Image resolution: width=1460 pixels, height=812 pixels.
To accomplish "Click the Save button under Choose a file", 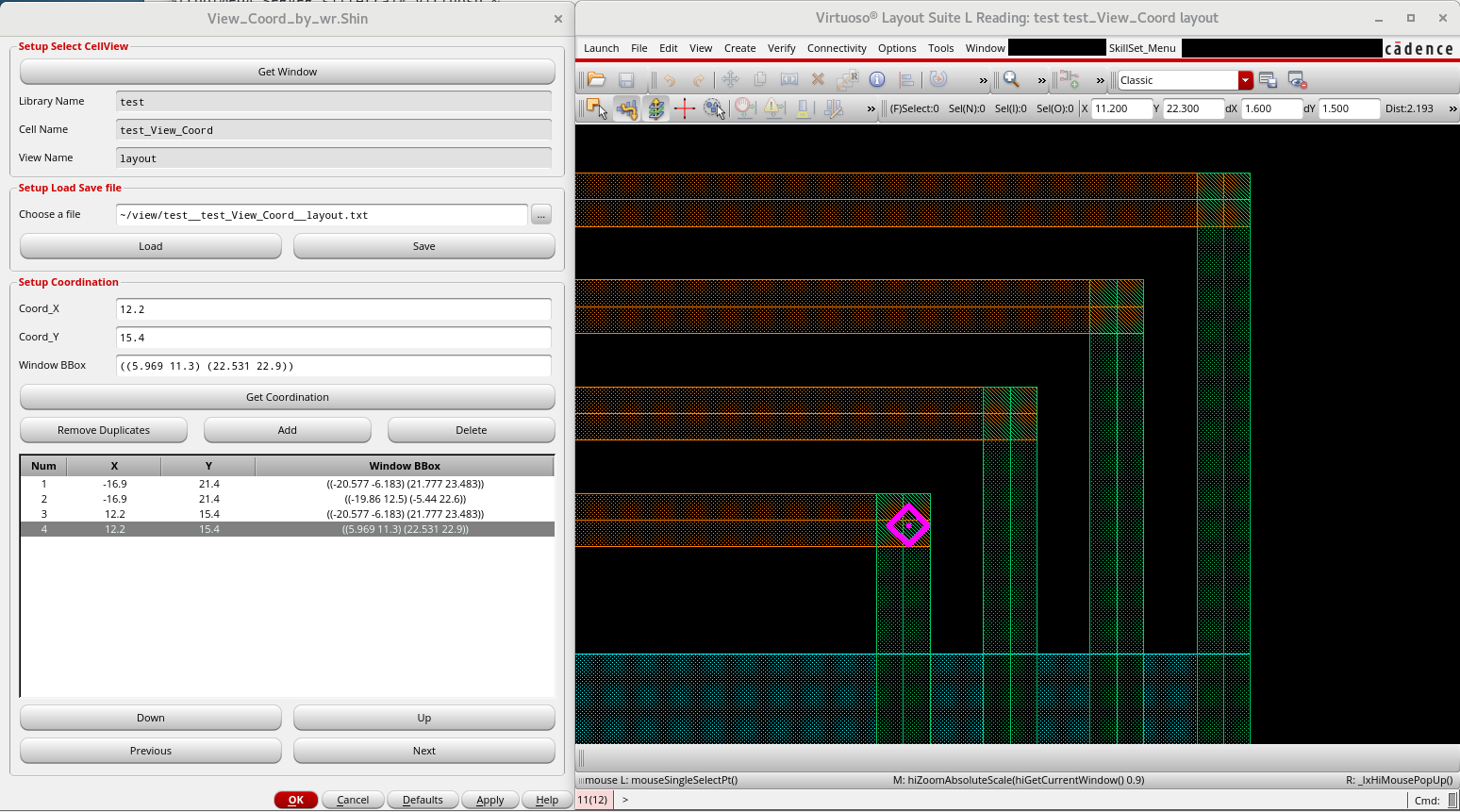I will [x=424, y=246].
